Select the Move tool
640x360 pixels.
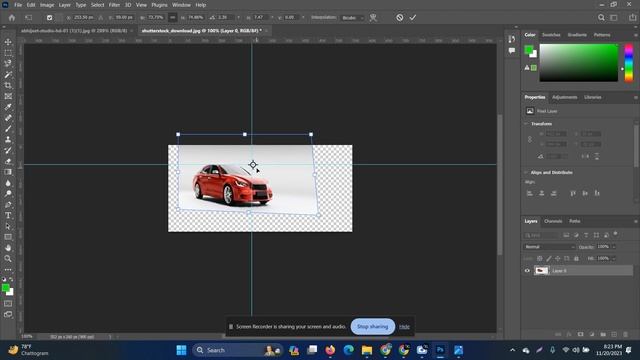click(x=8, y=42)
